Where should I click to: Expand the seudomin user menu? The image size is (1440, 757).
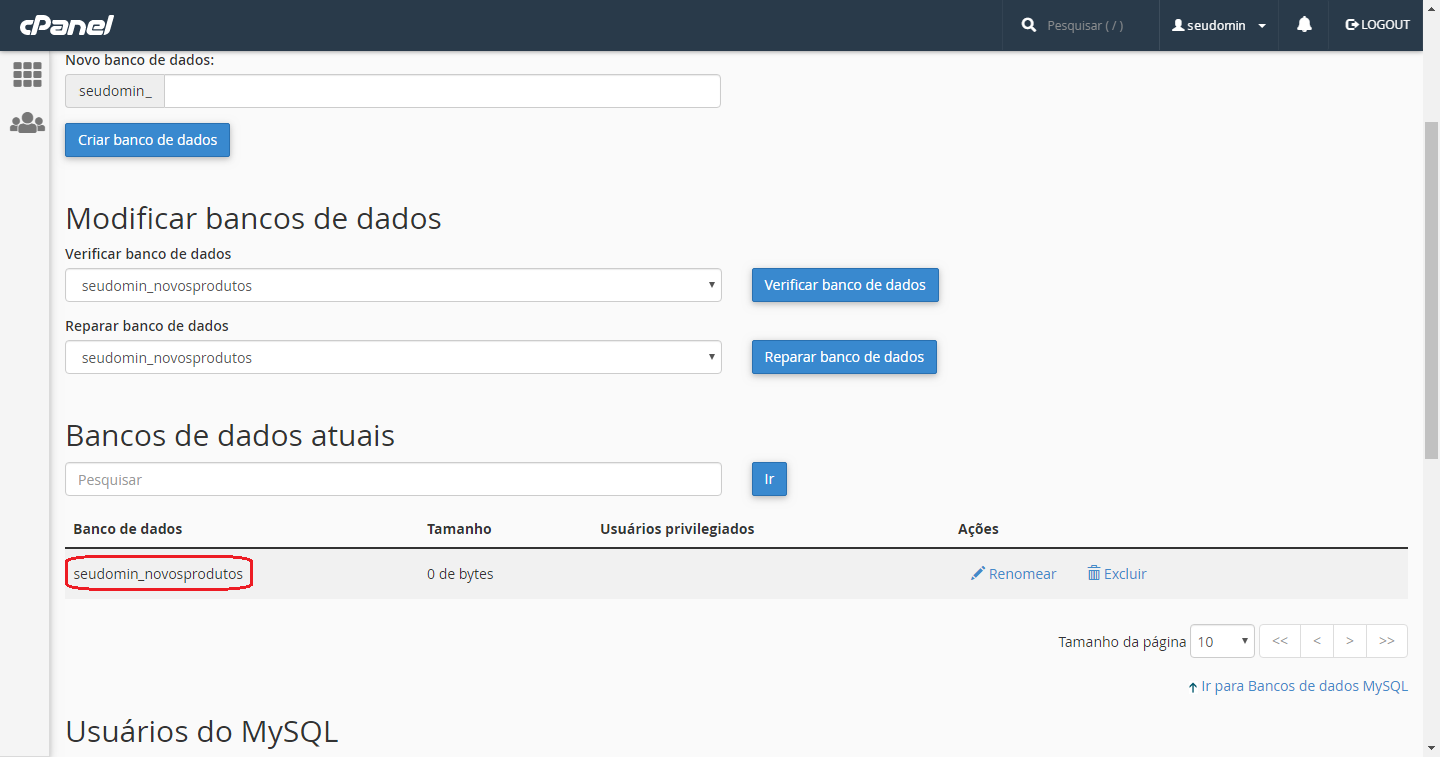pos(1219,25)
